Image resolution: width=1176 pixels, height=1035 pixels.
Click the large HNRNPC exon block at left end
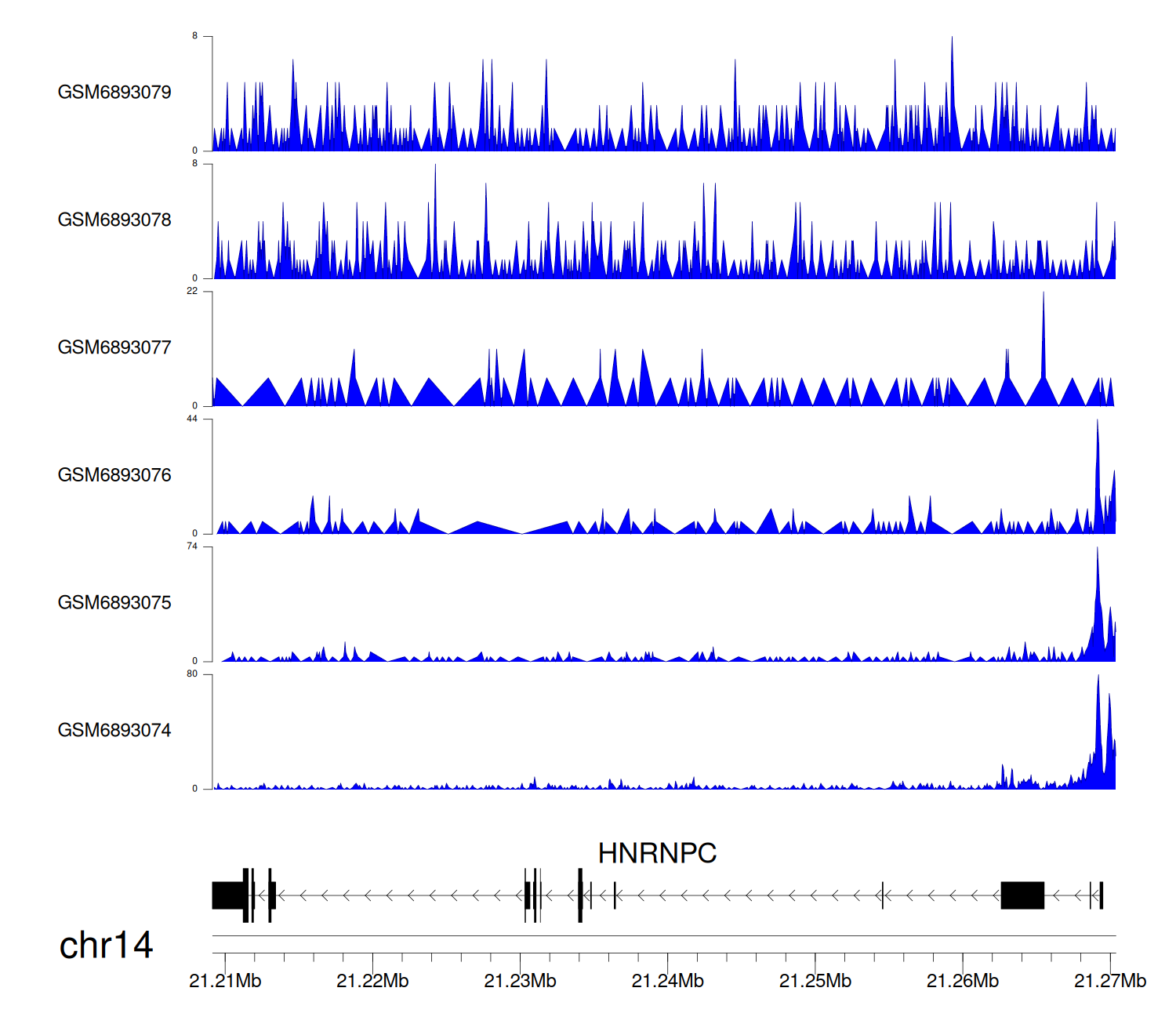tap(227, 895)
